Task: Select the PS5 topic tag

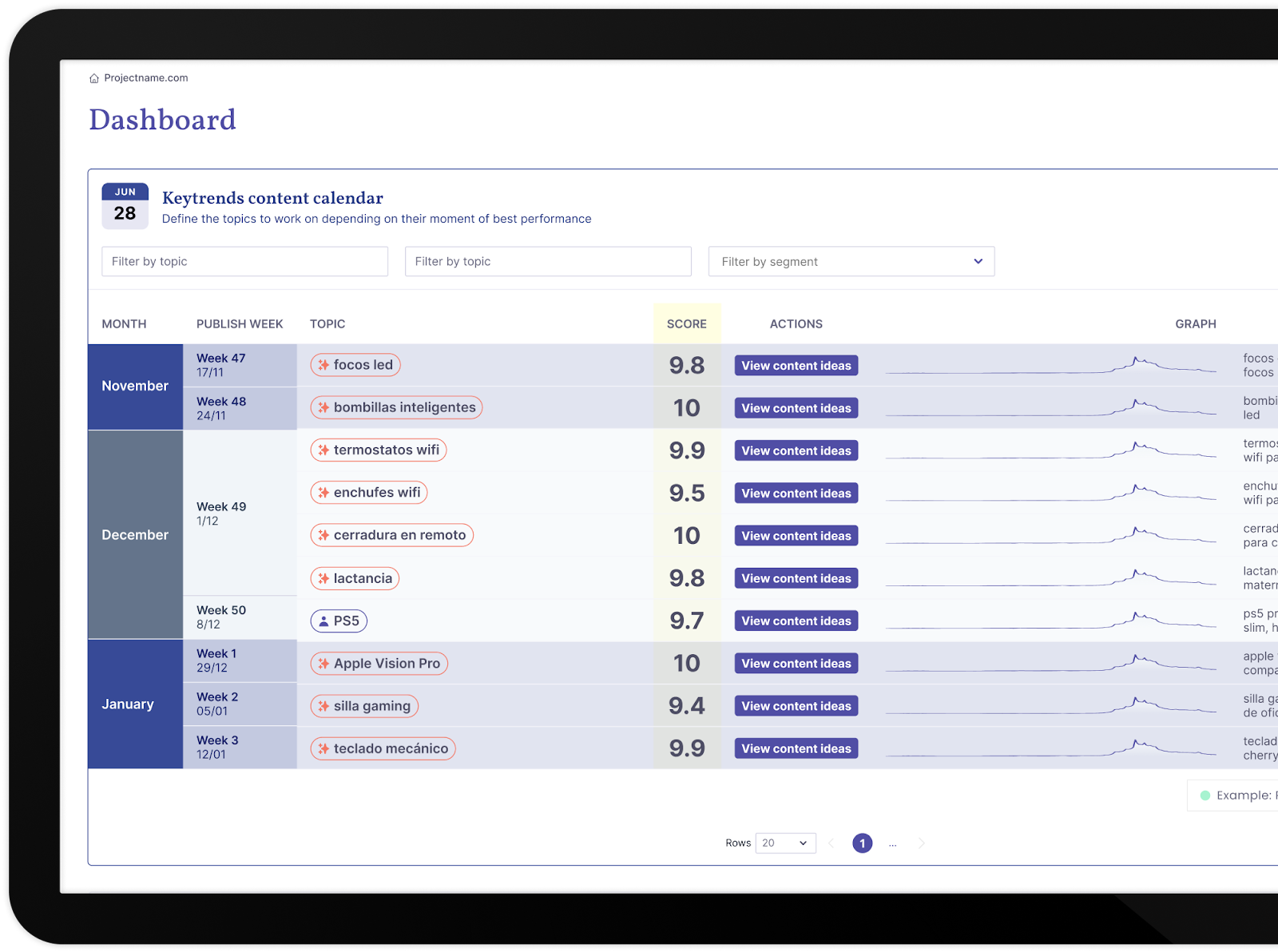Action: pos(339,621)
